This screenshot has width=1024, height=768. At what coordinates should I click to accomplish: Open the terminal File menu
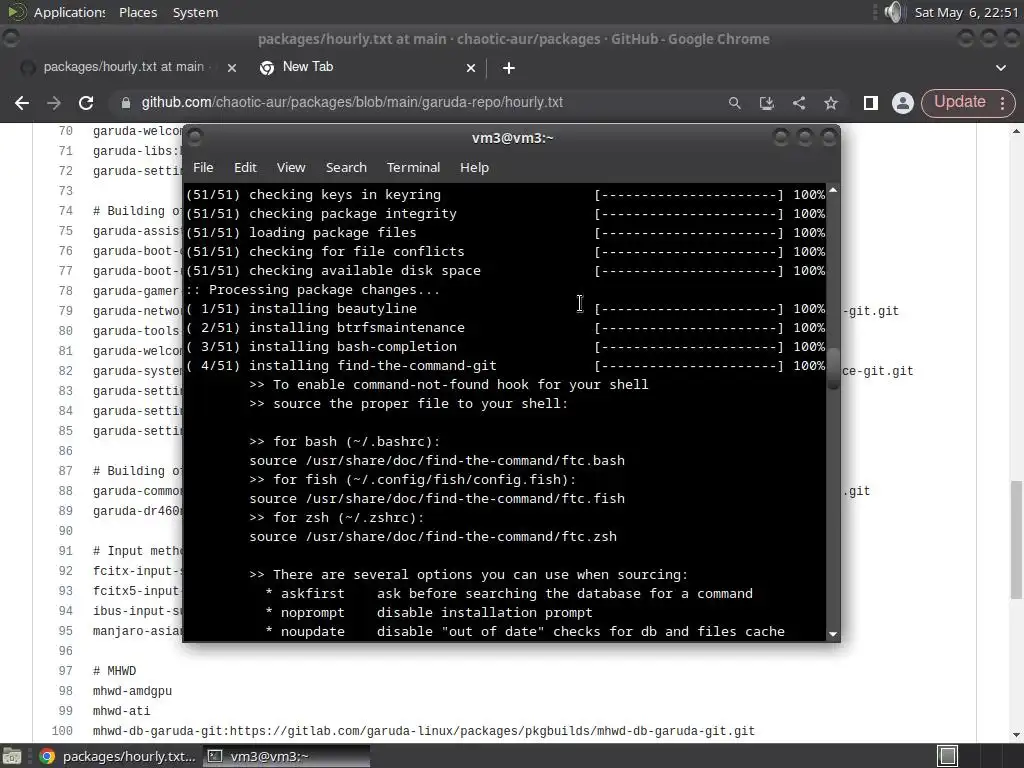(203, 168)
